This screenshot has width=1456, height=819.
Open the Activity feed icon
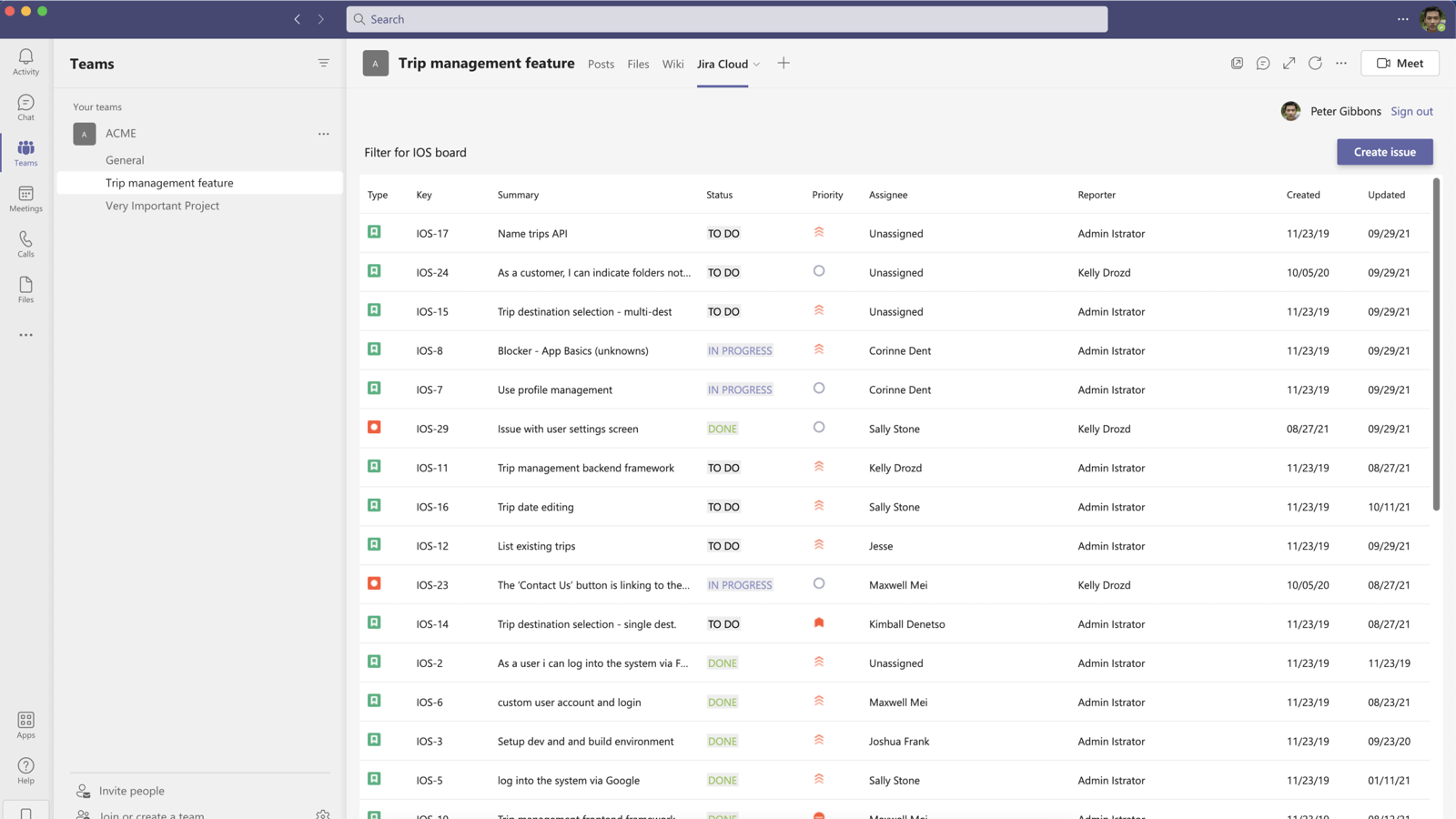coord(25,61)
